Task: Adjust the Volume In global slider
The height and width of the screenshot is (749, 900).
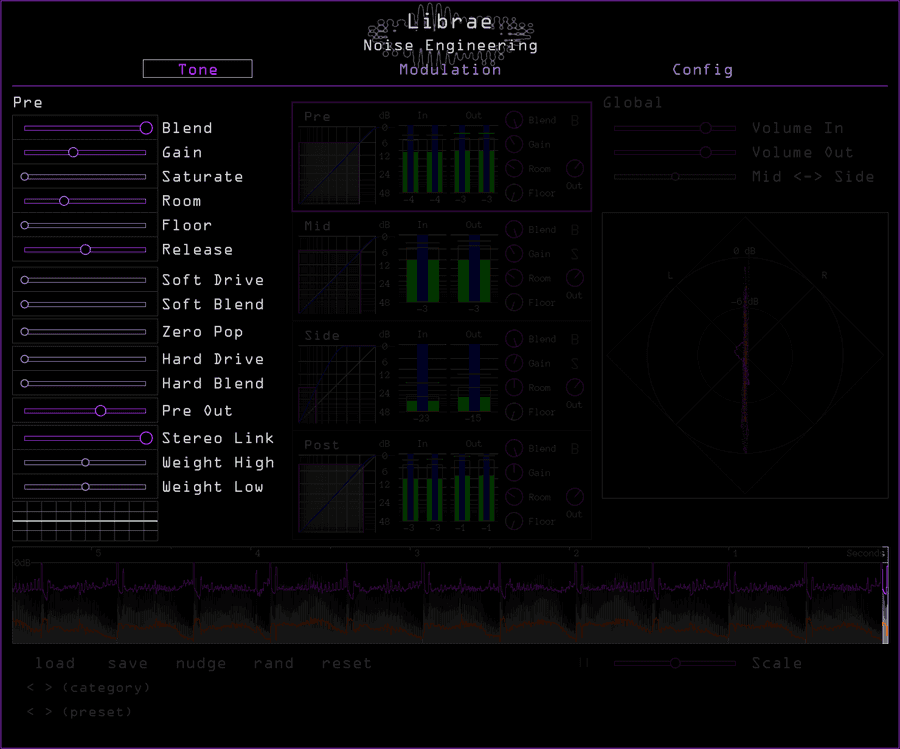Action: [x=674, y=128]
